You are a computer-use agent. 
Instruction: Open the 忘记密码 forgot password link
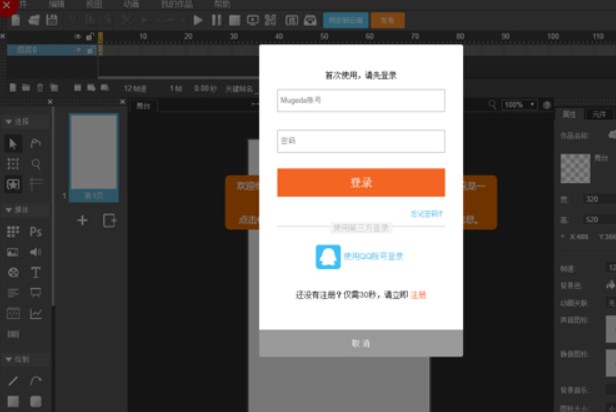(427, 214)
